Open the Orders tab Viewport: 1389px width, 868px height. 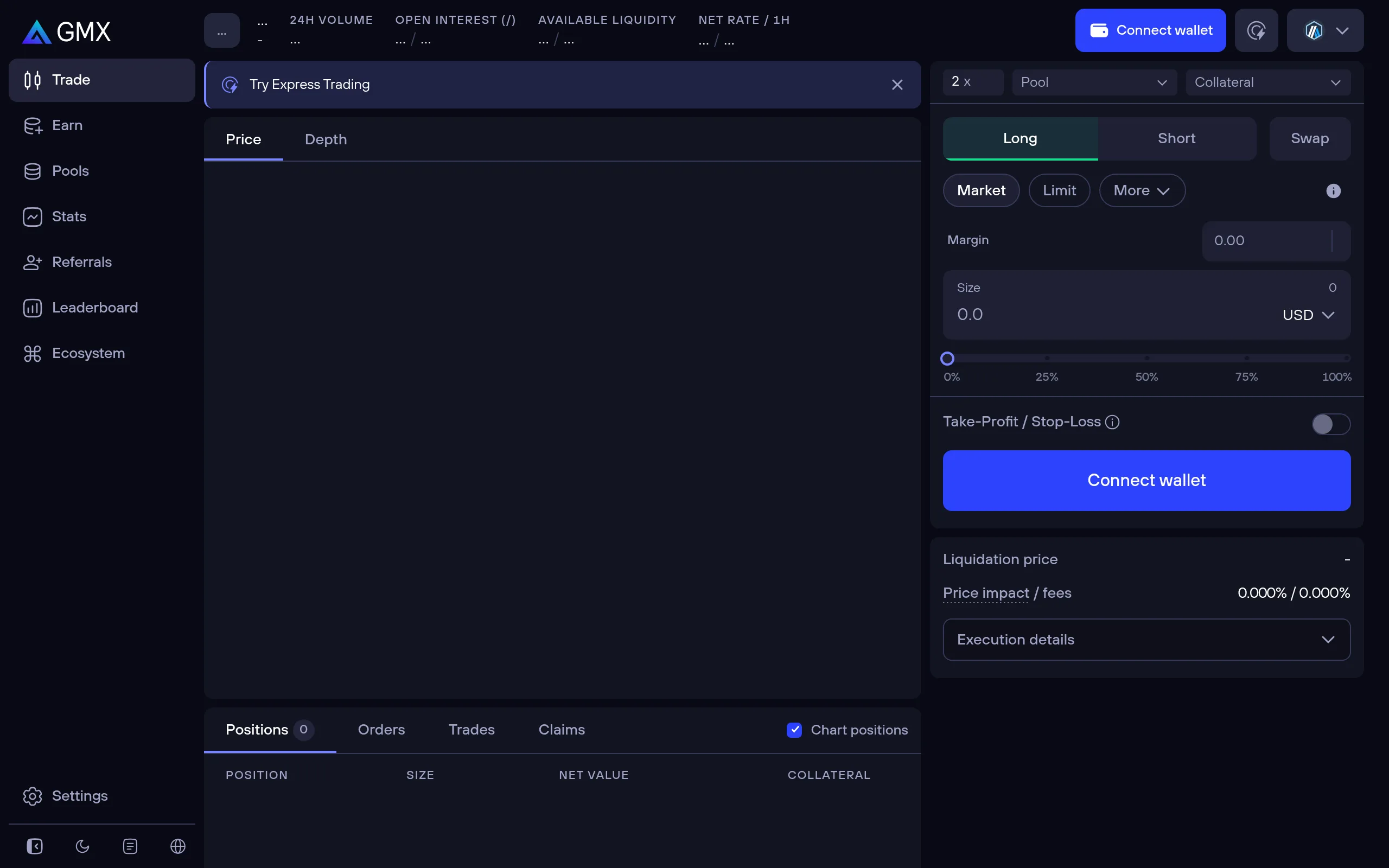381,730
